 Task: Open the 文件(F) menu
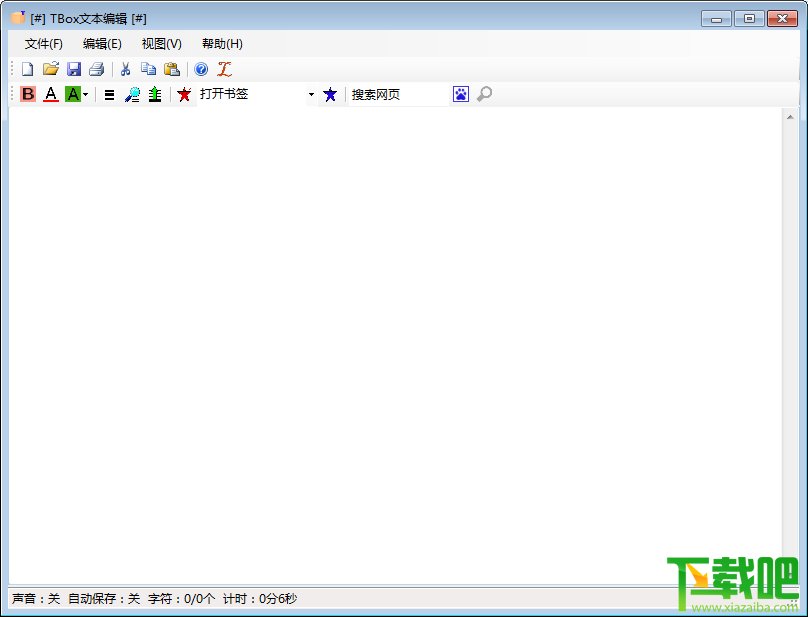click(44, 44)
